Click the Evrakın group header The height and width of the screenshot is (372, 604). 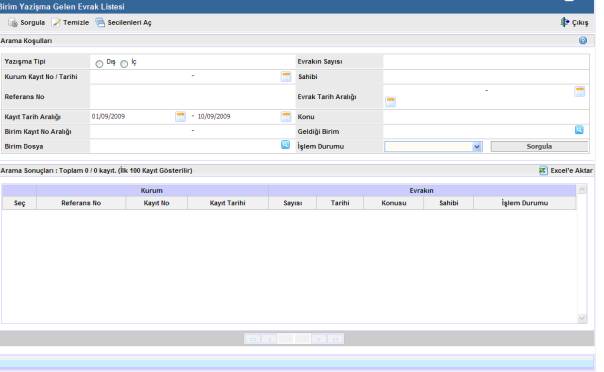tap(421, 191)
